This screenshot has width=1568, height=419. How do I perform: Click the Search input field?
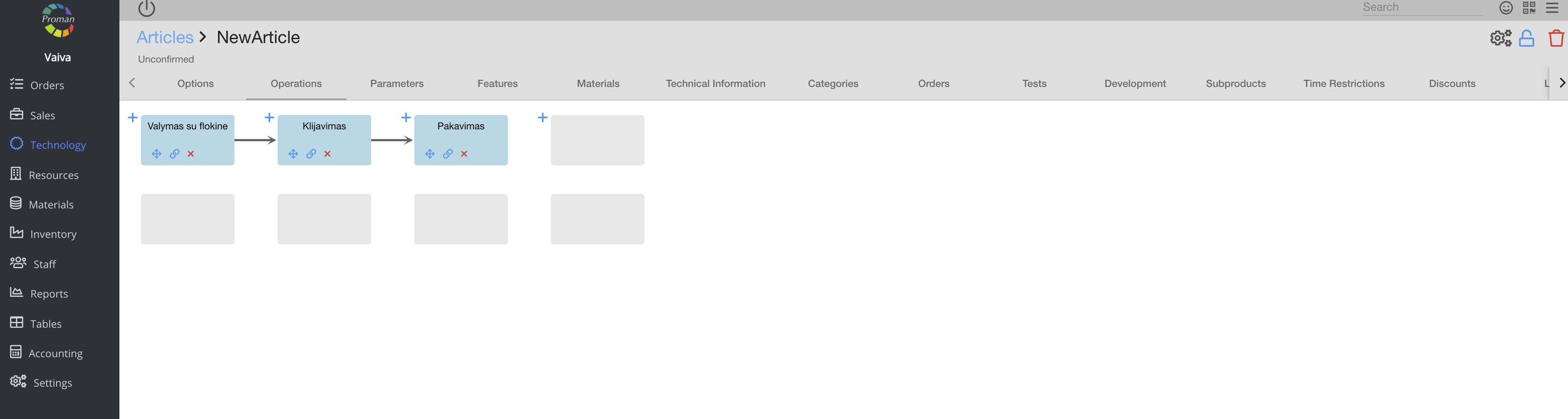1421,8
